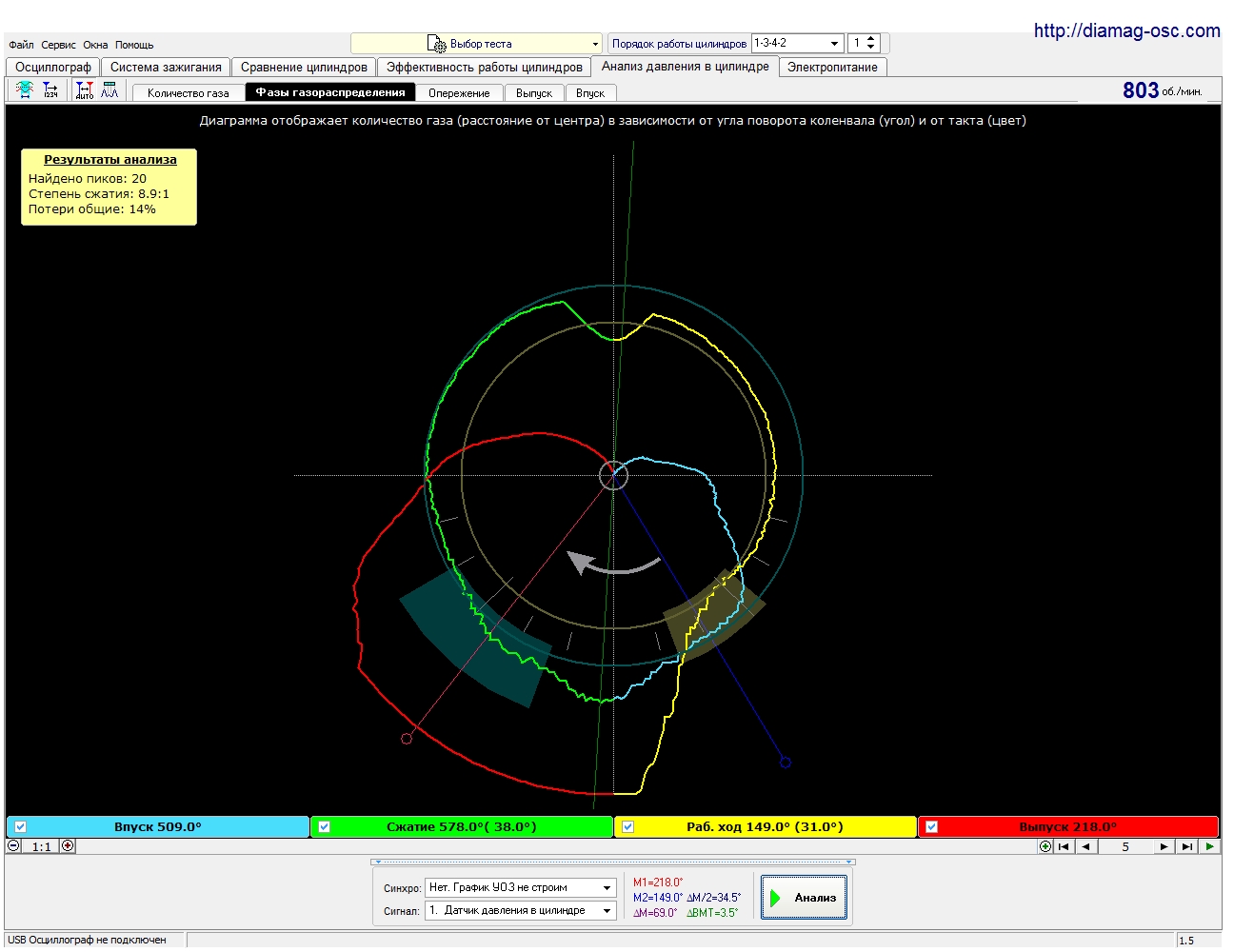Open the Сигнал sensor dropdown
Screen dimensions: 1234x952
(x=607, y=910)
